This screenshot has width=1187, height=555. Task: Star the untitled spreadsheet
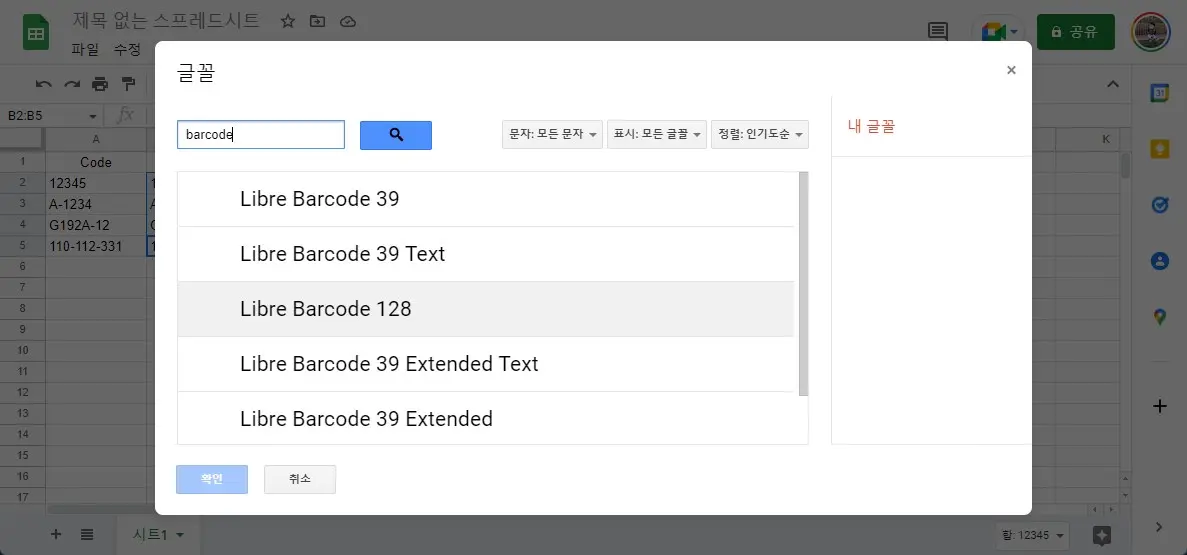click(x=288, y=21)
